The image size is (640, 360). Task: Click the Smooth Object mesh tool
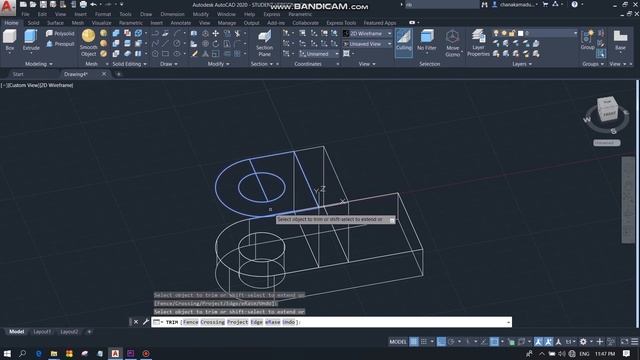pos(88,43)
